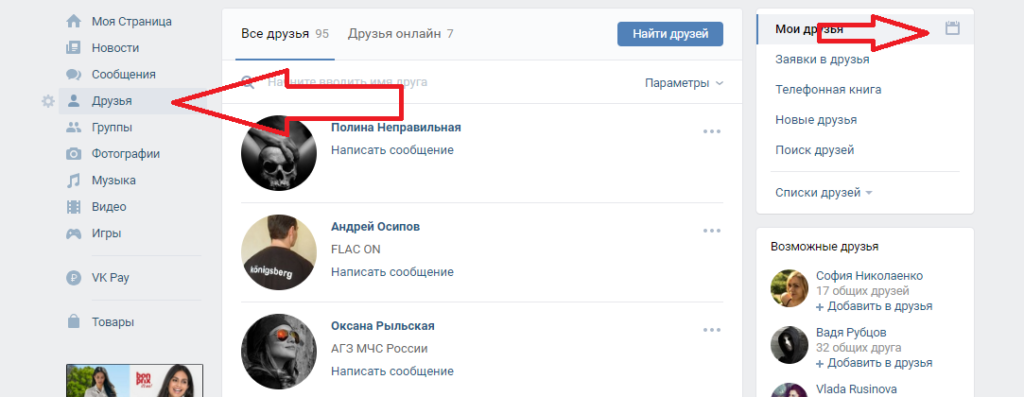This screenshot has width=1024, height=397.
Task: Open Группы in the left menu
Action: tap(112, 127)
